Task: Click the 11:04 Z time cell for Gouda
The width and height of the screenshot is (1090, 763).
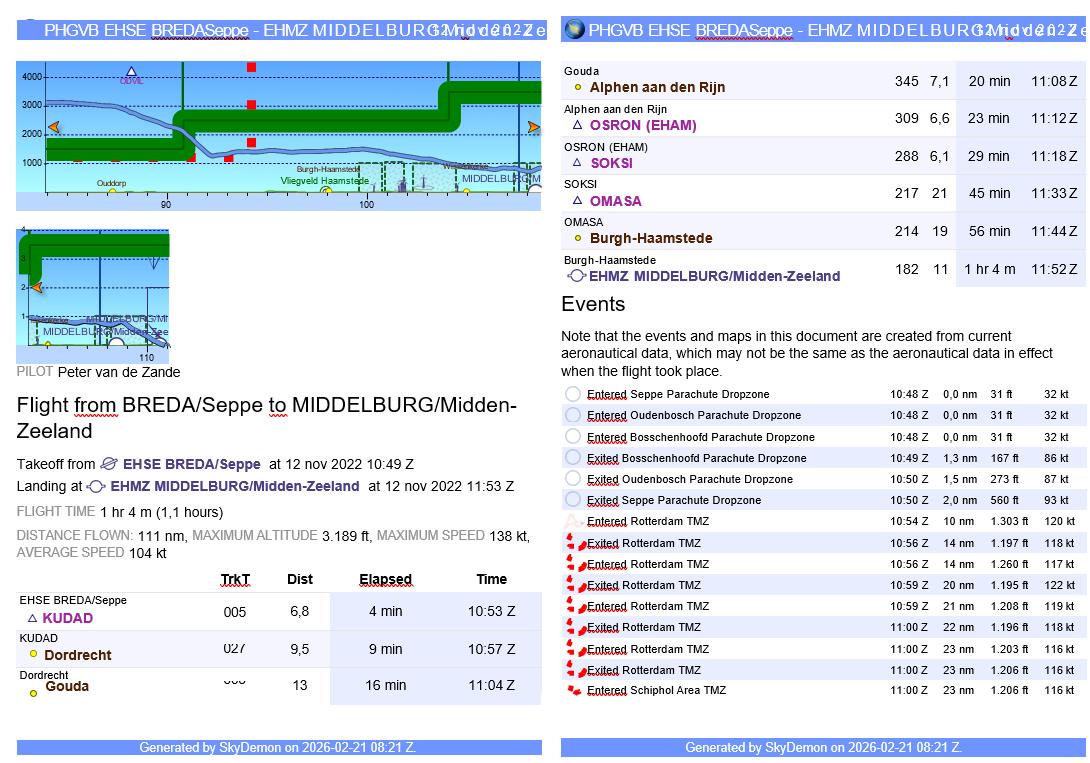Action: pyautogui.click(x=491, y=685)
